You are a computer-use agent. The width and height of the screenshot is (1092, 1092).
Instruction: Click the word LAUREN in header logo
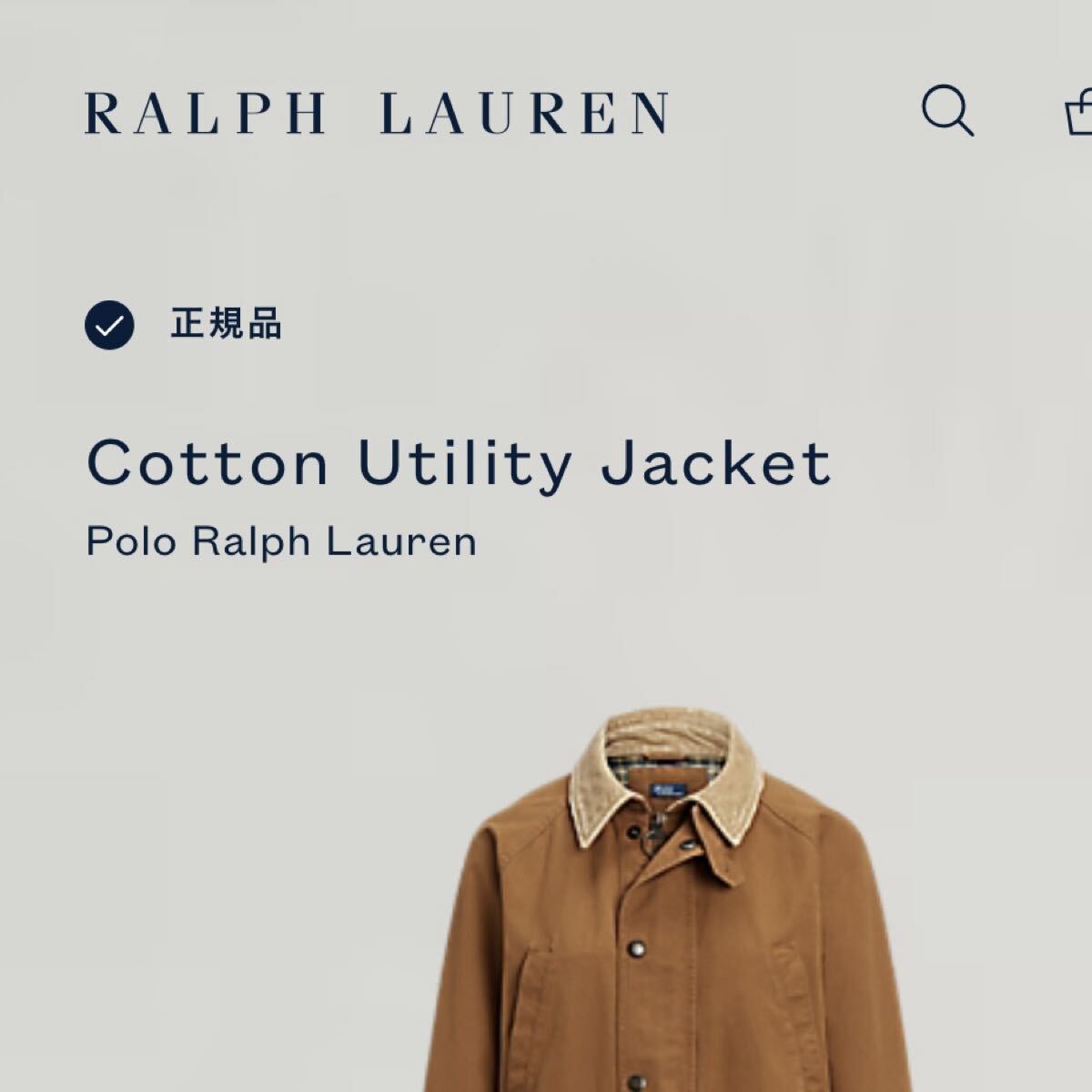pyautogui.click(x=524, y=113)
